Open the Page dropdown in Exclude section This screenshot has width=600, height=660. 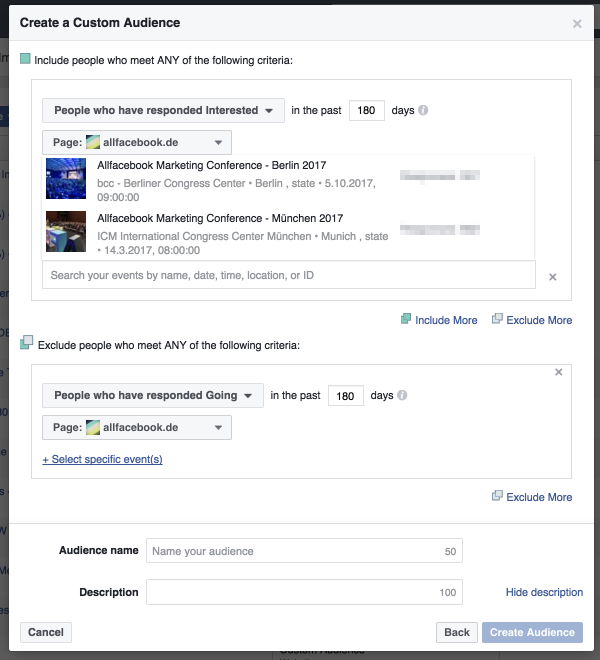coord(137,428)
